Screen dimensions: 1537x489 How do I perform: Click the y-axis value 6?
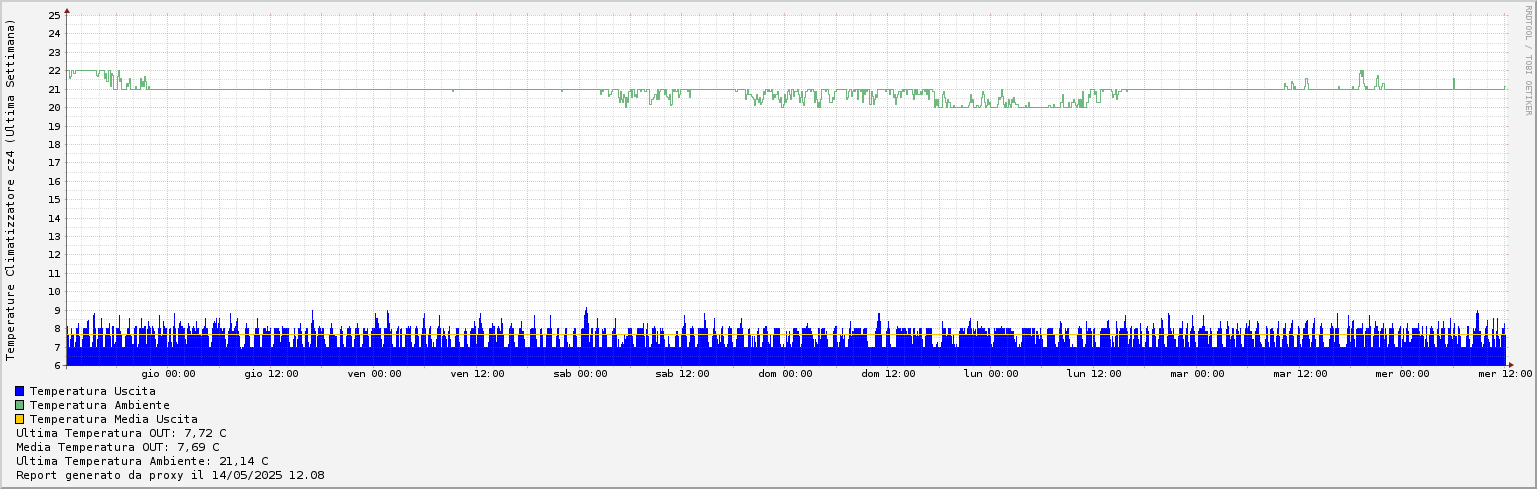(x=58, y=365)
